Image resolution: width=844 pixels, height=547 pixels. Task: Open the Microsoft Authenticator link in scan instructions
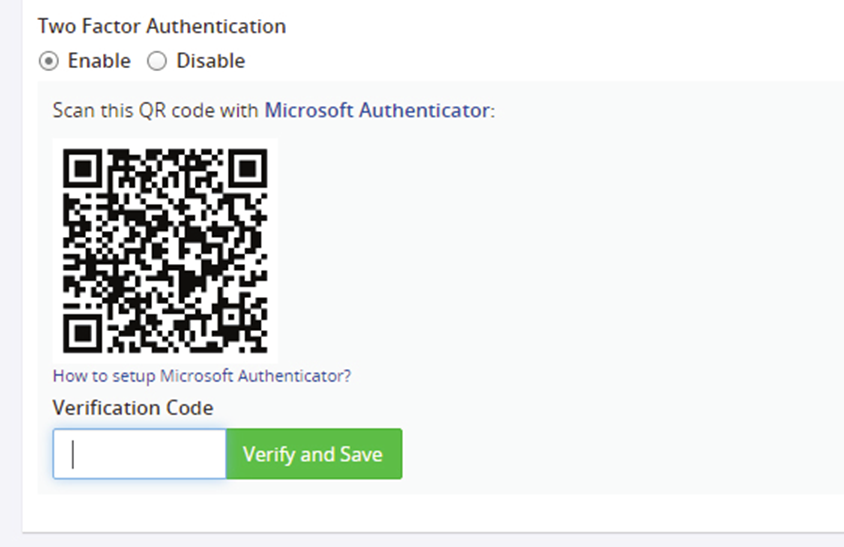[377, 110]
